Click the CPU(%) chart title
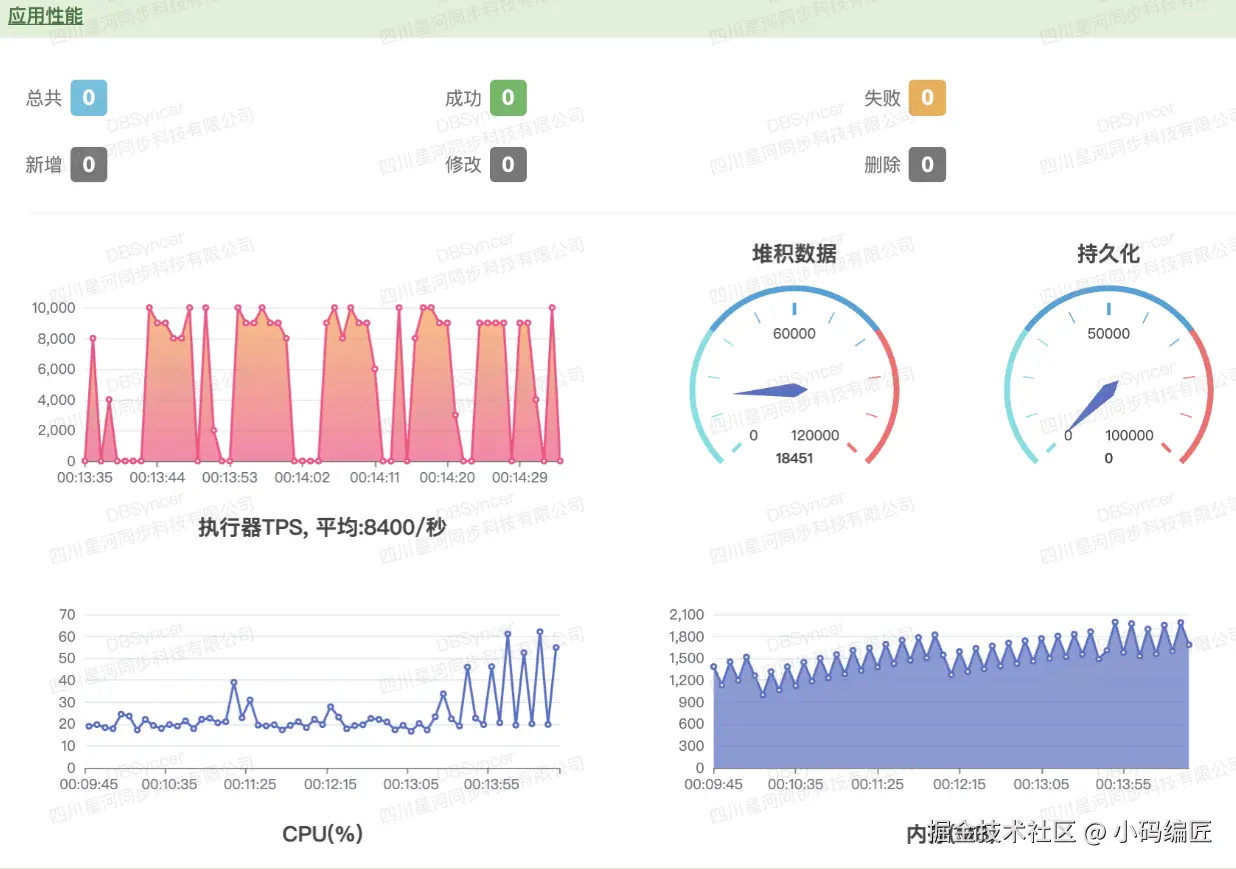Screen dimensions: 1236x869 tap(322, 834)
